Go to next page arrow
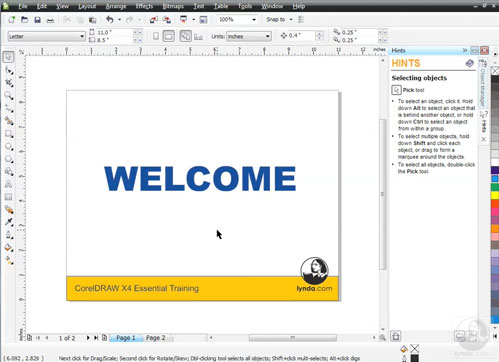The image size is (499, 362). 88,338
